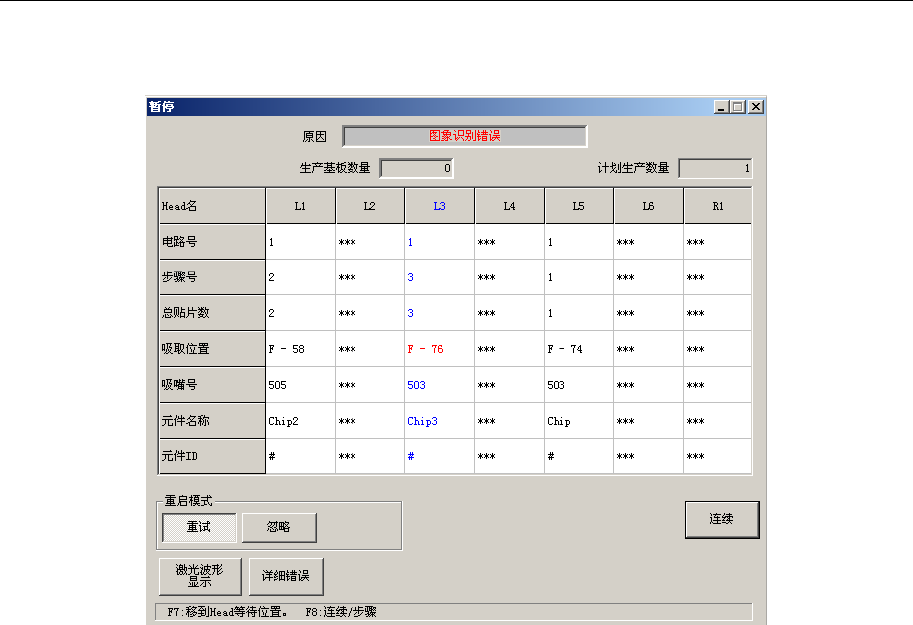The image size is (913, 625).
Task: Click the 生产基板数量 field
Action: pyautogui.click(x=416, y=168)
